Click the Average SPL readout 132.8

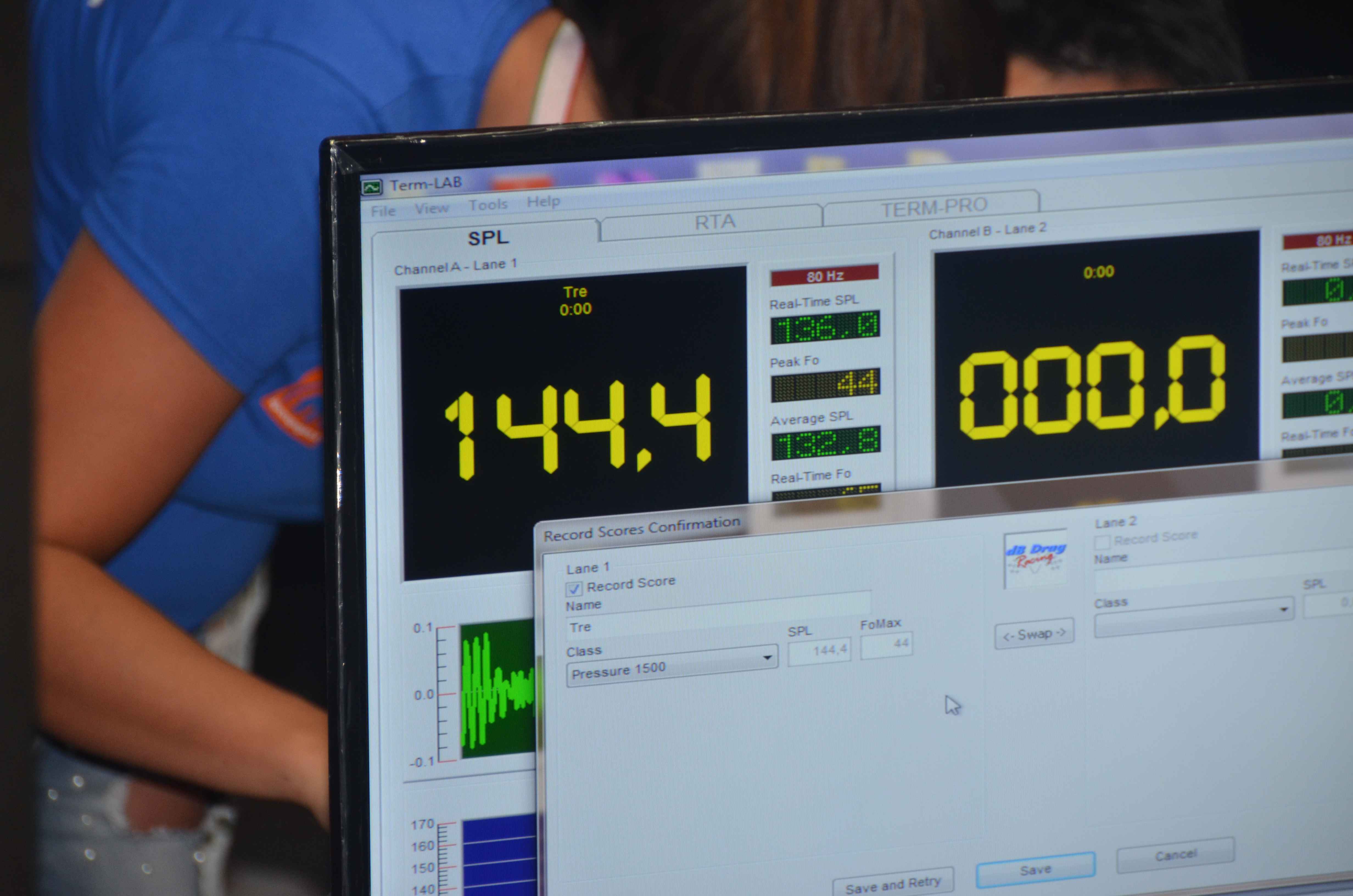point(826,443)
